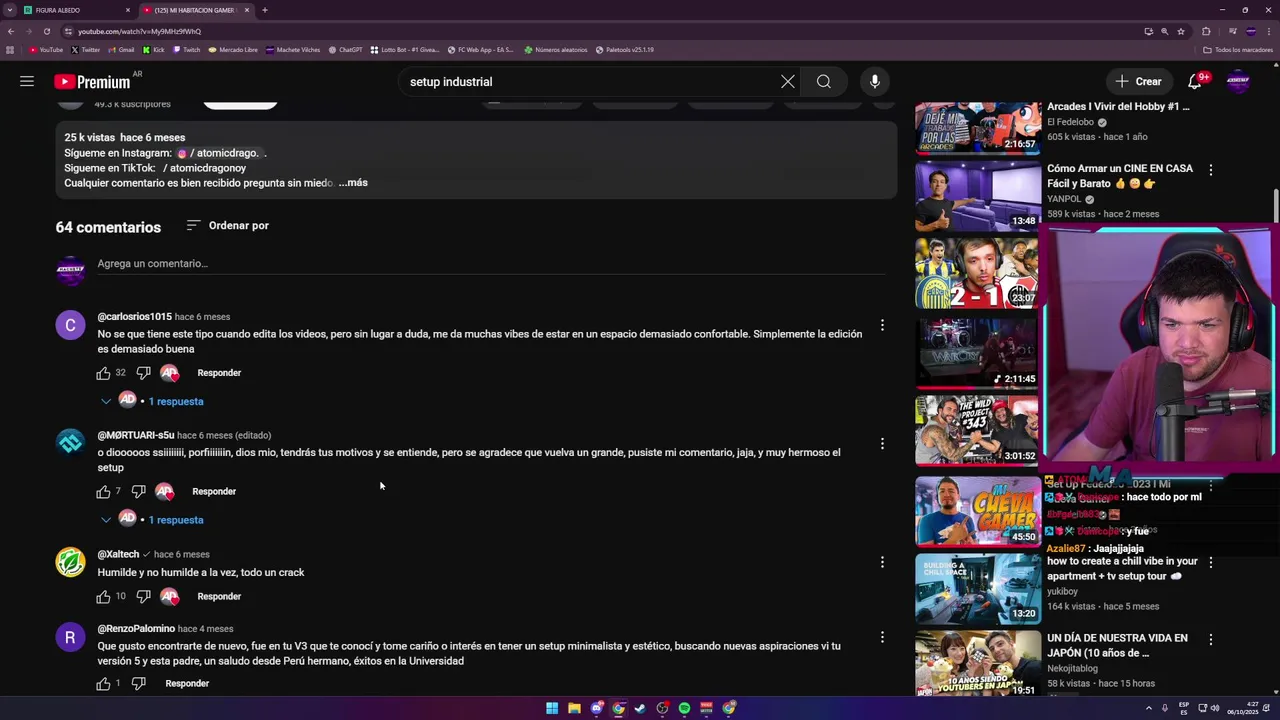The width and height of the screenshot is (1280, 720).
Task: Expand video description with ...más
Action: (x=353, y=183)
